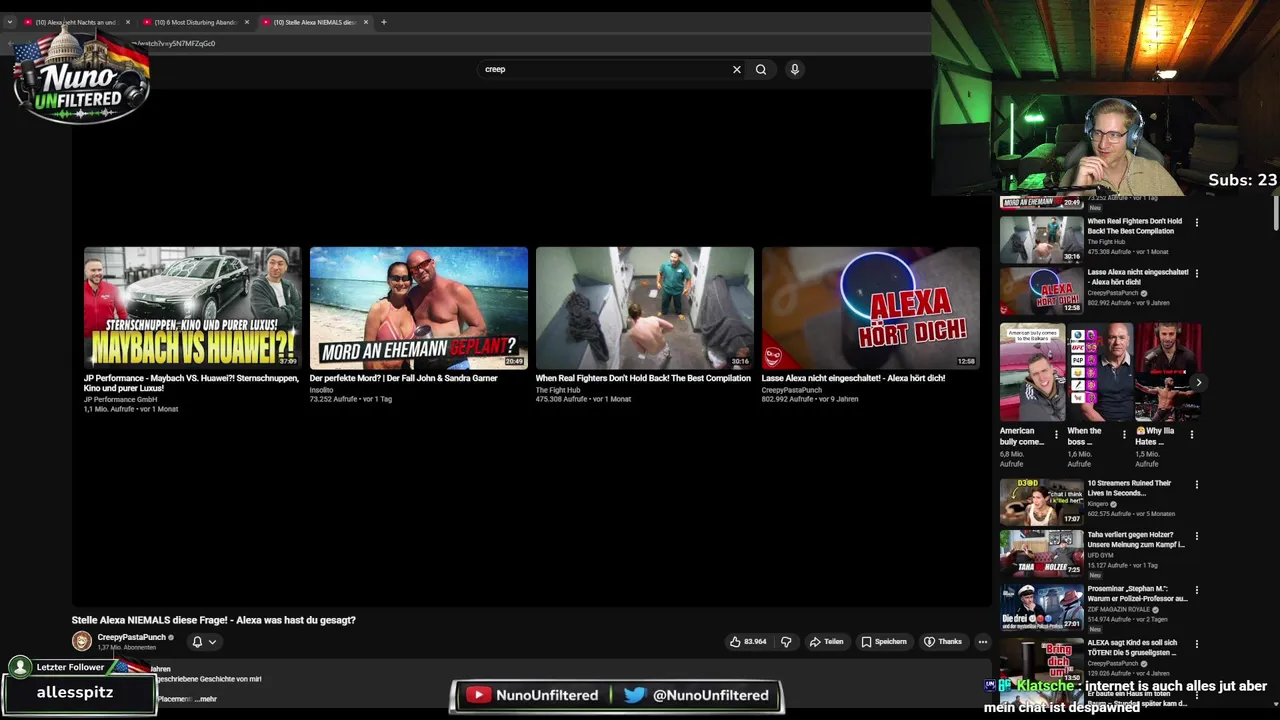Open options for 'Why Ilia Hates' short
1280x720 pixels.
[1192, 435]
